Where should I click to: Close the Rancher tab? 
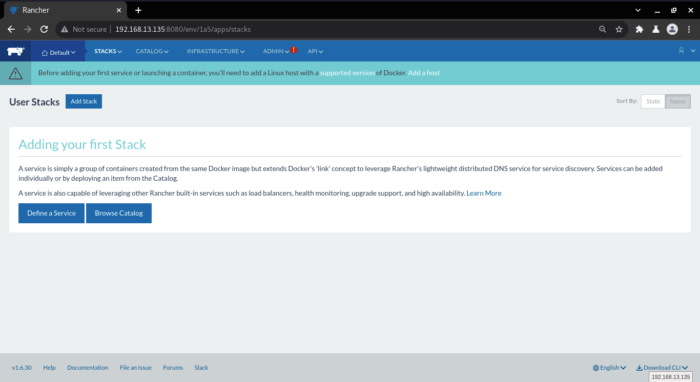point(119,10)
